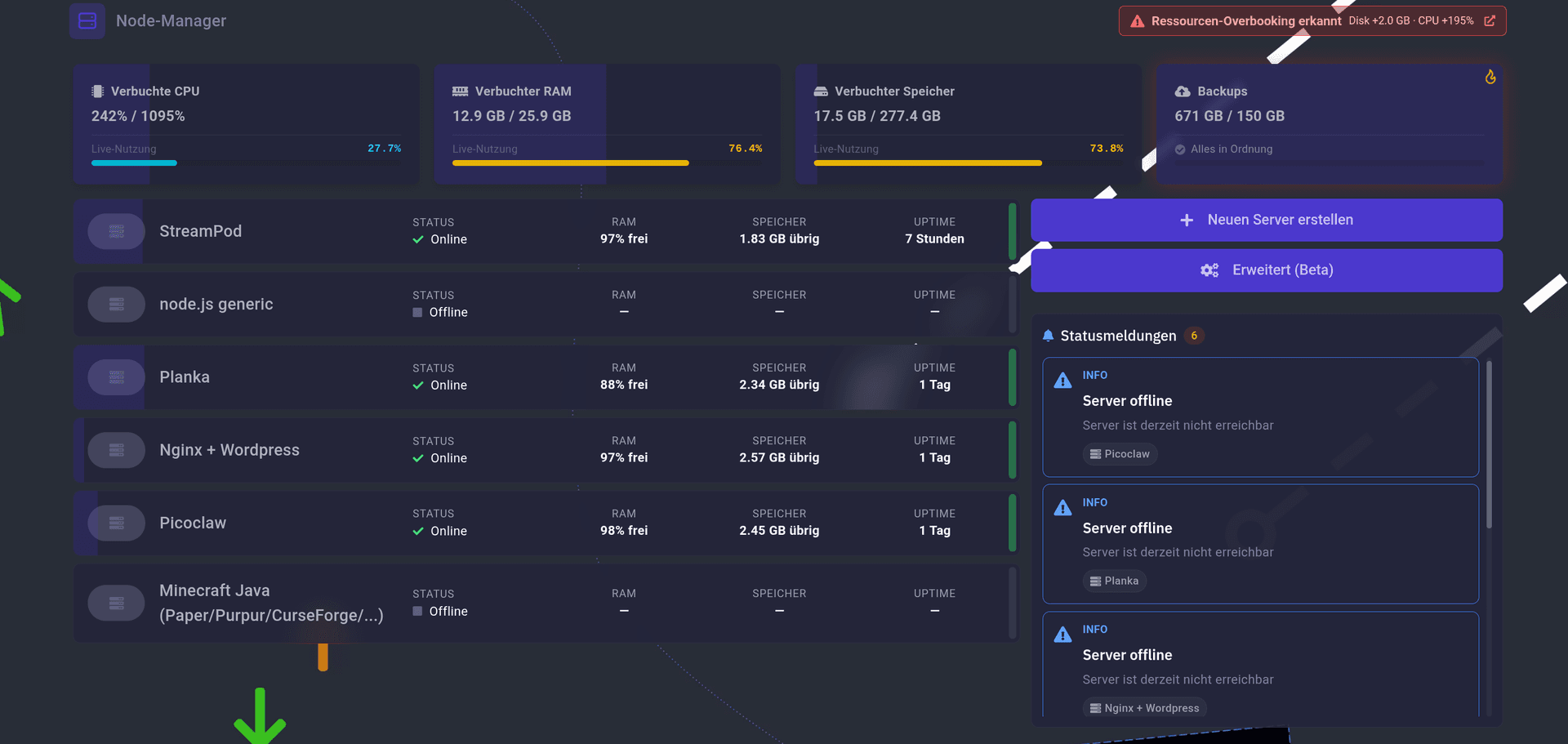Screen dimensions: 1568x744
Task: Open the Planka tag in second notification
Action: [x=1115, y=581]
